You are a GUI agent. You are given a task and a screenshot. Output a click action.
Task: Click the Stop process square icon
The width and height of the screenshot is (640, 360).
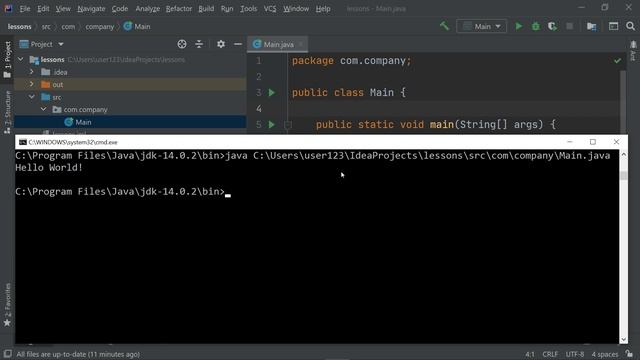coord(569,26)
